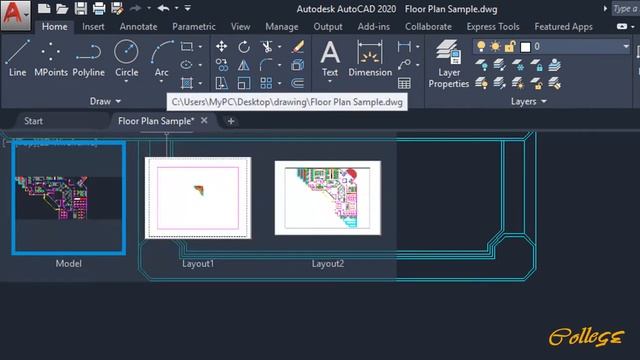Open the Add-ins ribbon tab
640x360 pixels.
374,27
